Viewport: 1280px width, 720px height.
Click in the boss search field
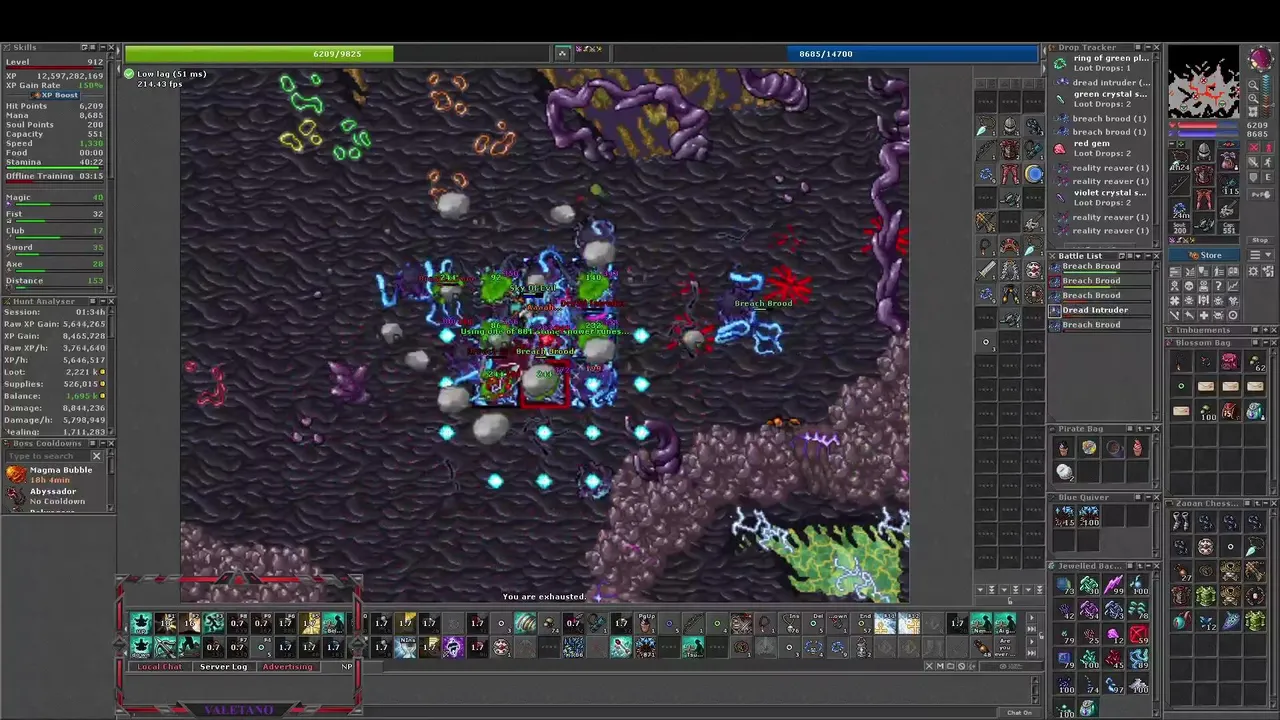click(x=47, y=456)
